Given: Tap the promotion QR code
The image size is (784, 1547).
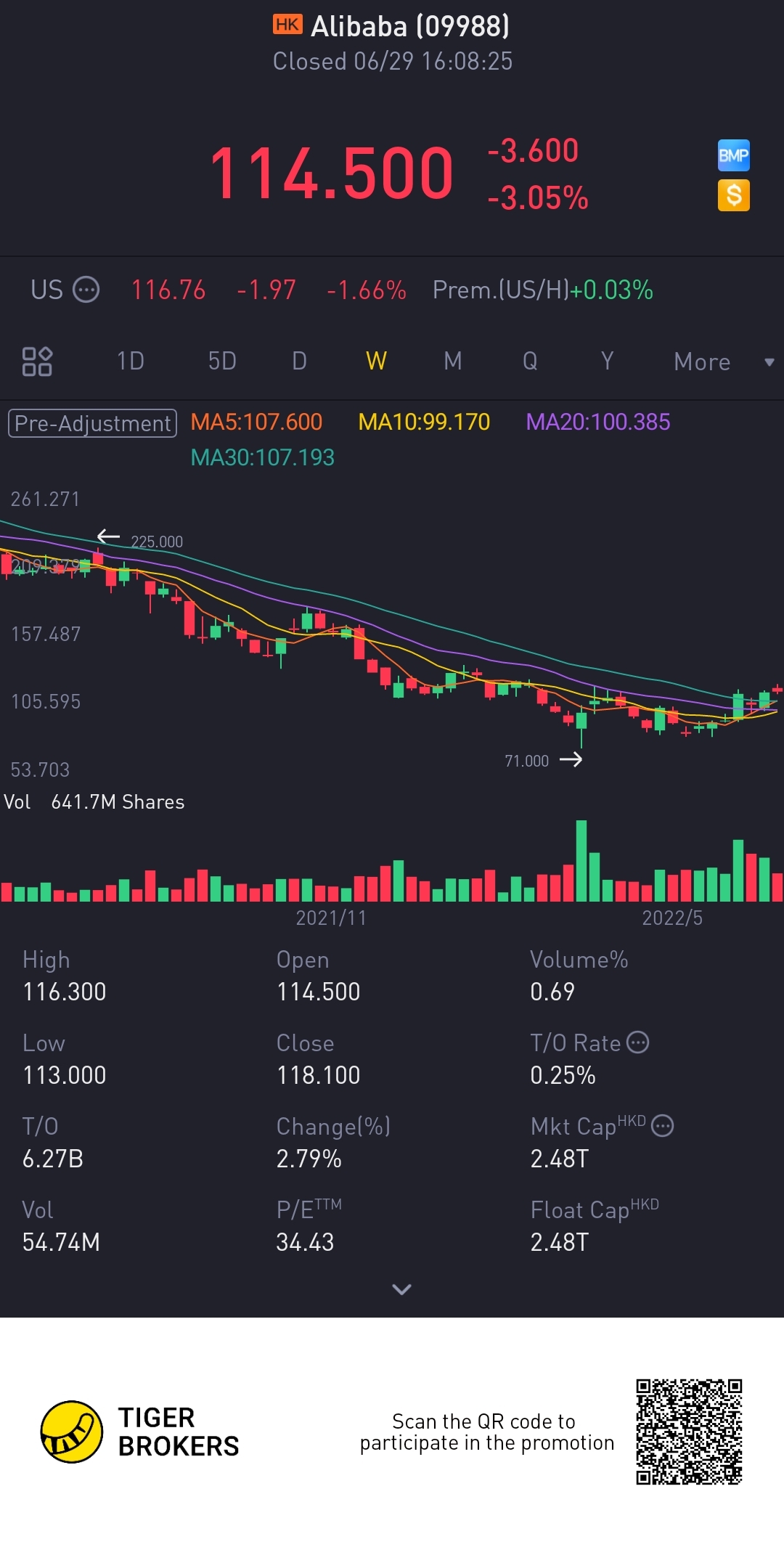Looking at the screenshot, I should [689, 1432].
